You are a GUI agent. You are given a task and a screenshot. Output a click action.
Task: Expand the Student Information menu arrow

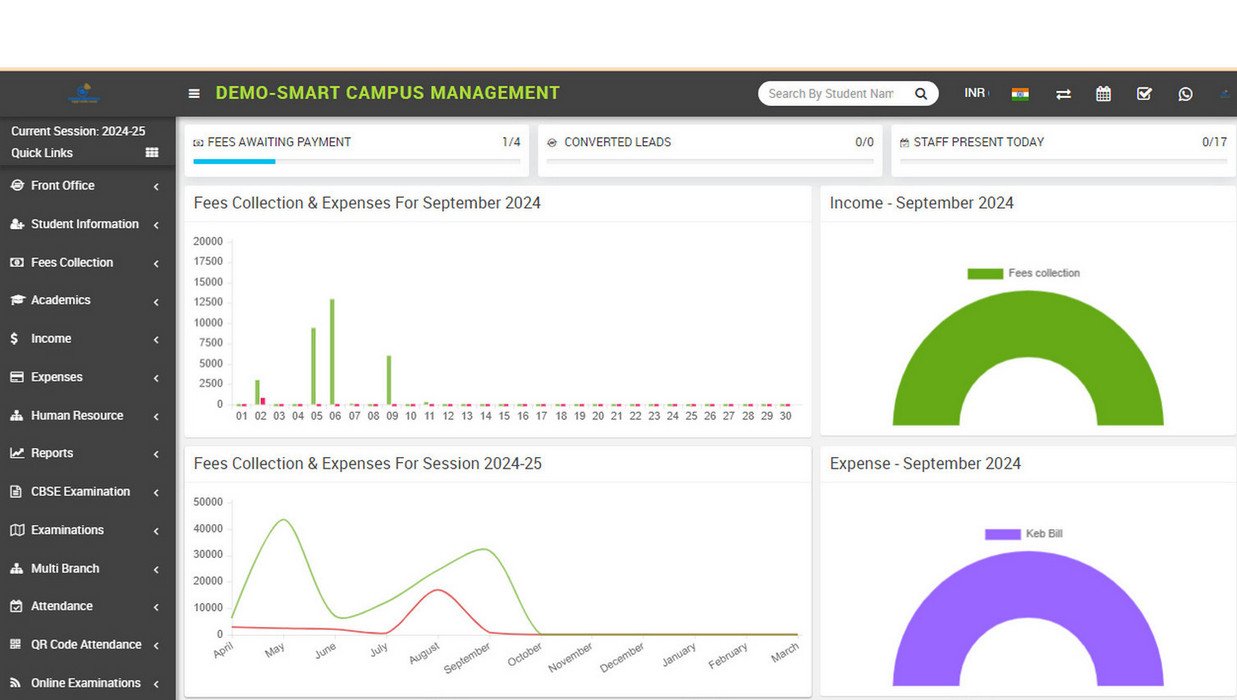[x=156, y=225]
